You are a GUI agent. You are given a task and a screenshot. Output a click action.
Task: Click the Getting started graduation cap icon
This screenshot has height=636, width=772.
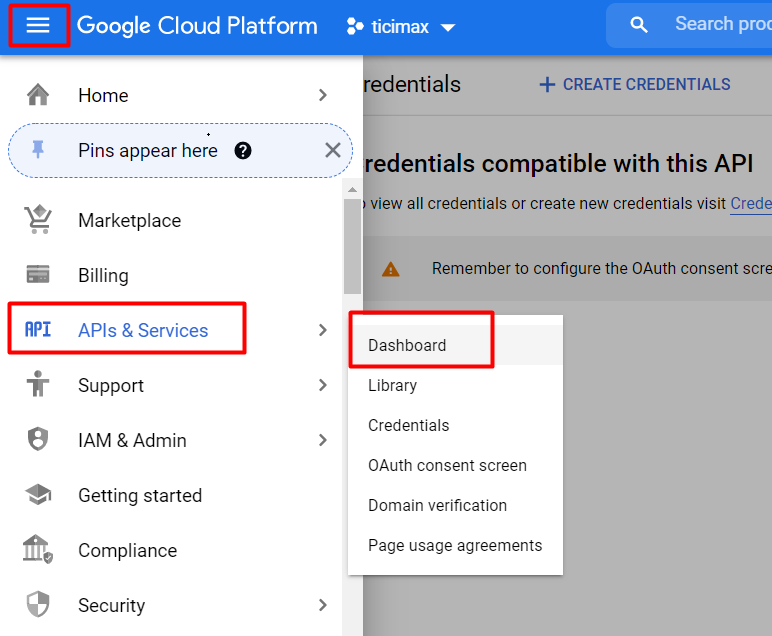(x=38, y=494)
